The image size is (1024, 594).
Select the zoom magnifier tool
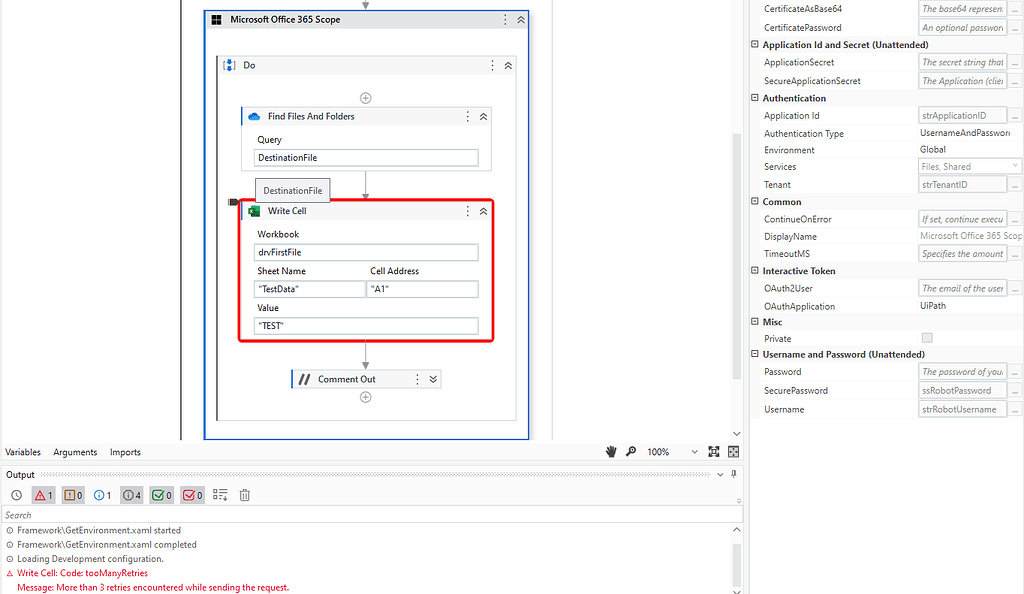631,451
